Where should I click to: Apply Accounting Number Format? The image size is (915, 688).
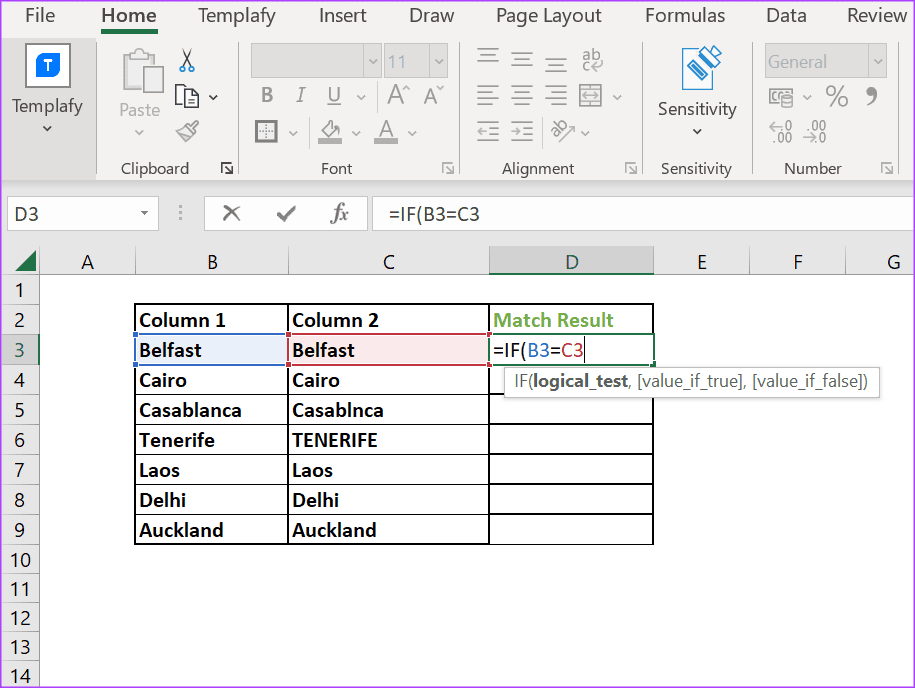781,97
